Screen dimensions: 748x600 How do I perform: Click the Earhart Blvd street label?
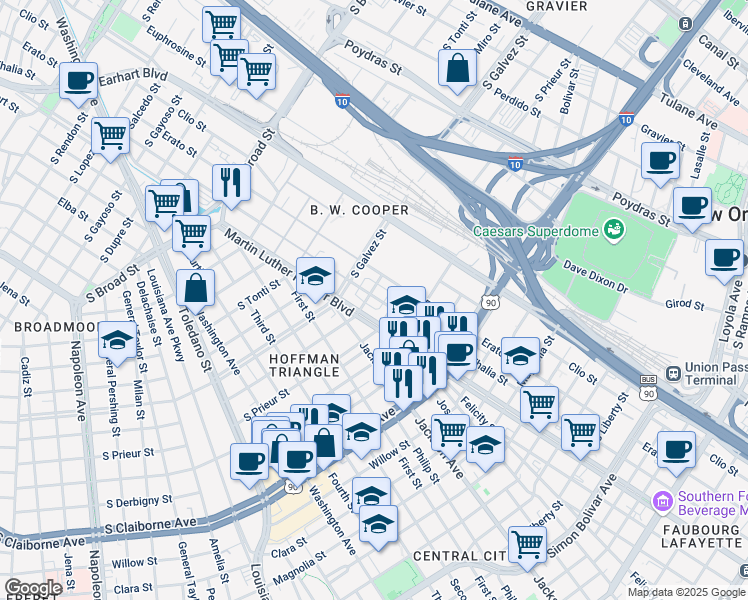click(133, 77)
